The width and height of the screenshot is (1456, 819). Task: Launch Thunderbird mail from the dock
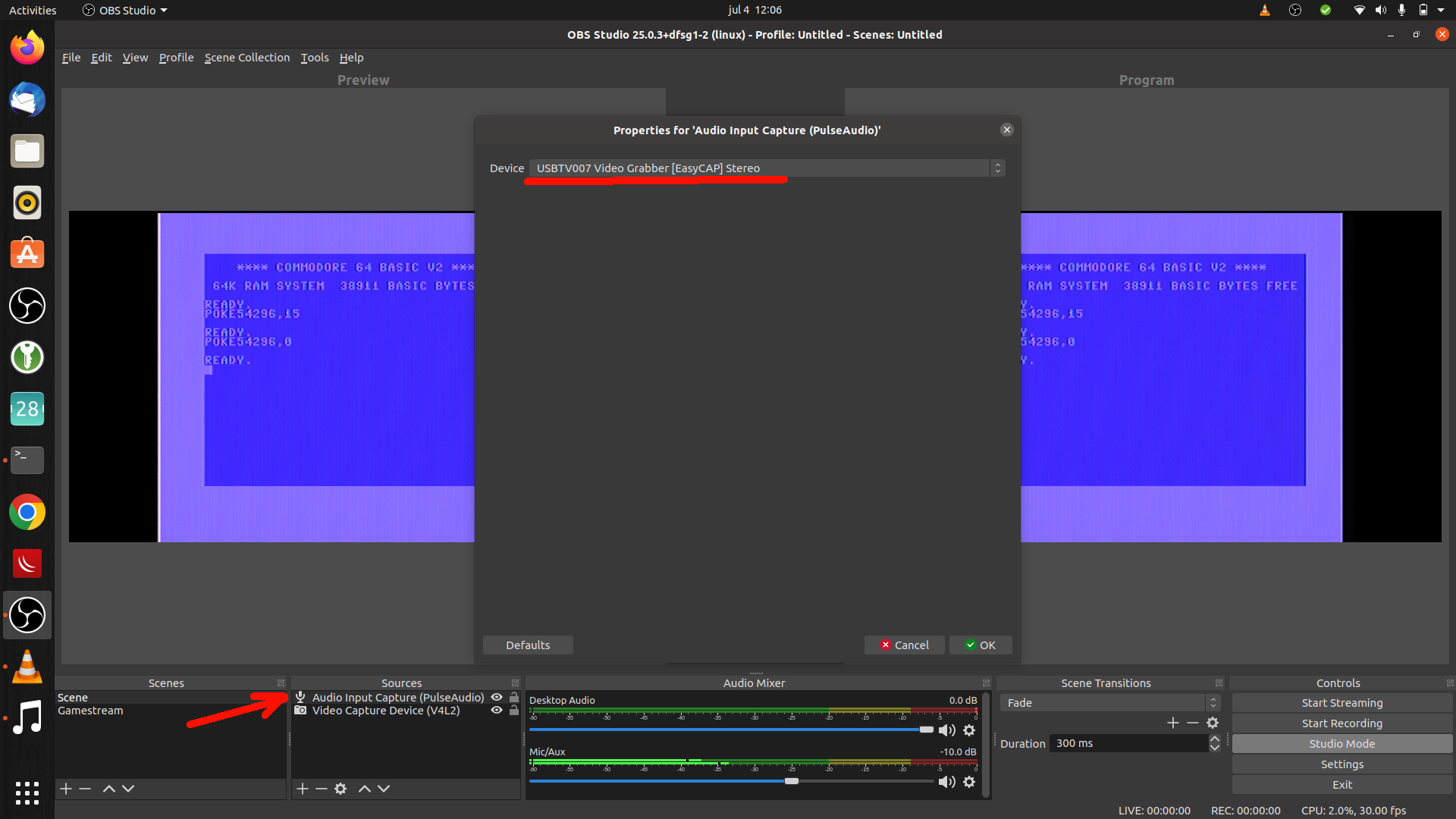[27, 100]
